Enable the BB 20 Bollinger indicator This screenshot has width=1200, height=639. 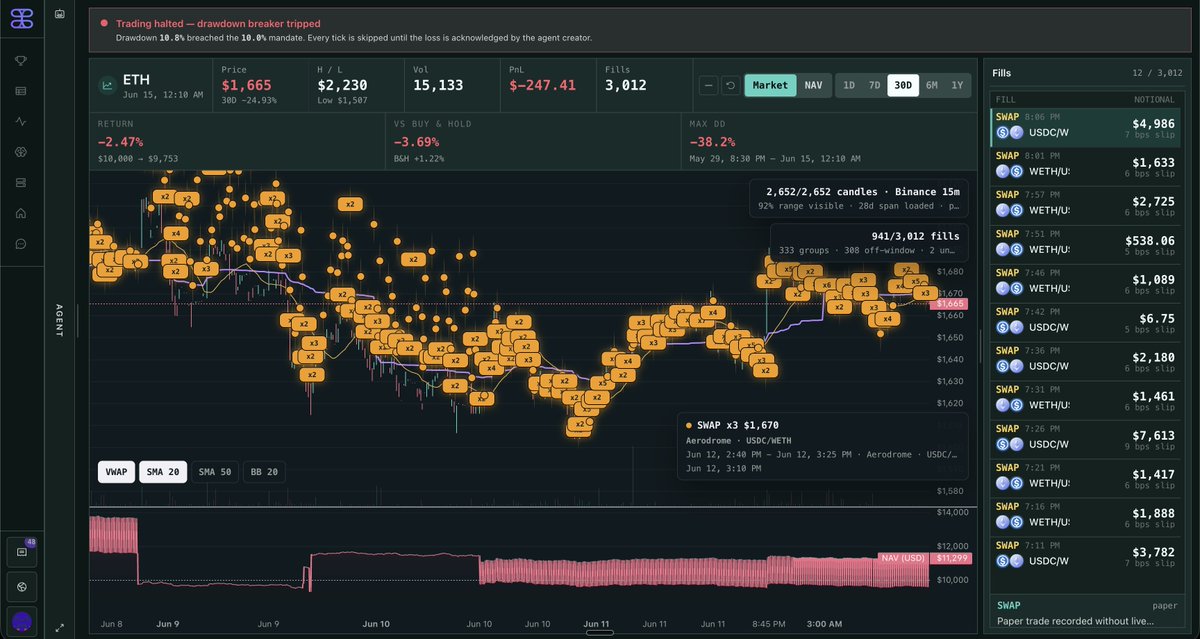coord(264,472)
